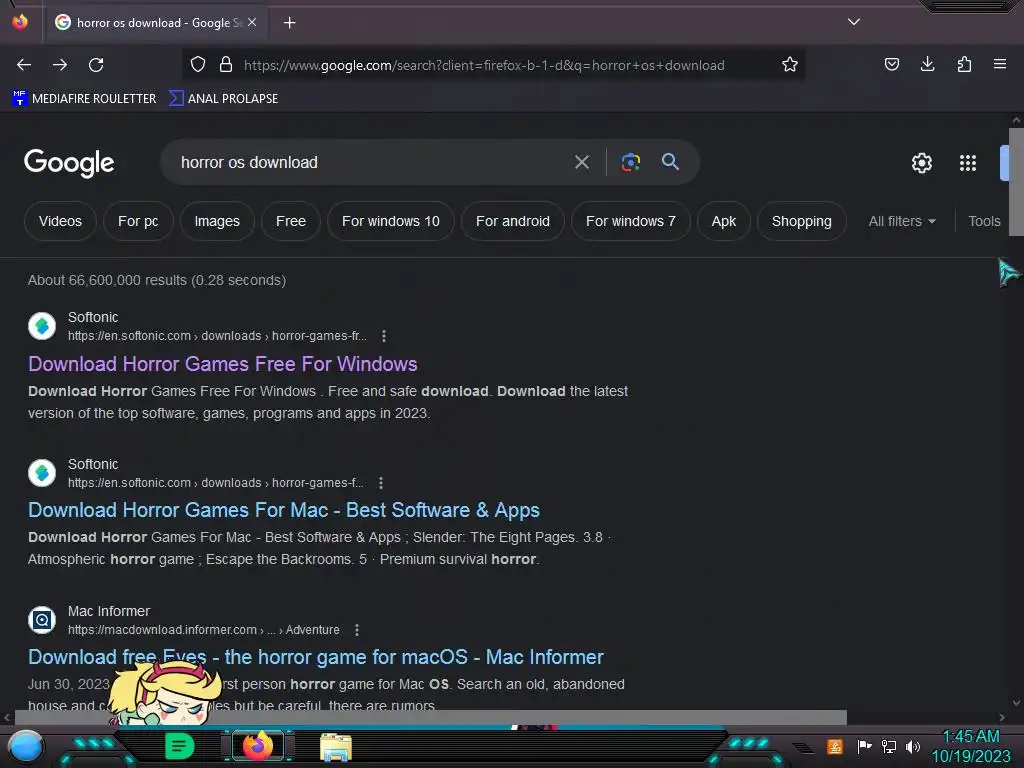Open Download Horror Games Free For Windows
The image size is (1024, 768).
223,364
